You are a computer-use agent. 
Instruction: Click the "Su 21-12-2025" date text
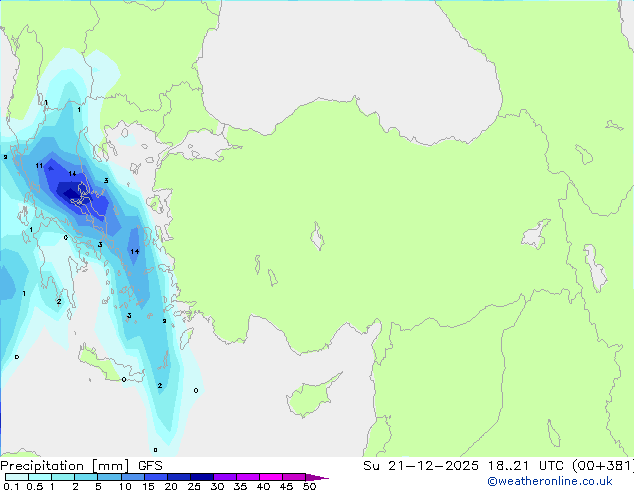pos(421,466)
